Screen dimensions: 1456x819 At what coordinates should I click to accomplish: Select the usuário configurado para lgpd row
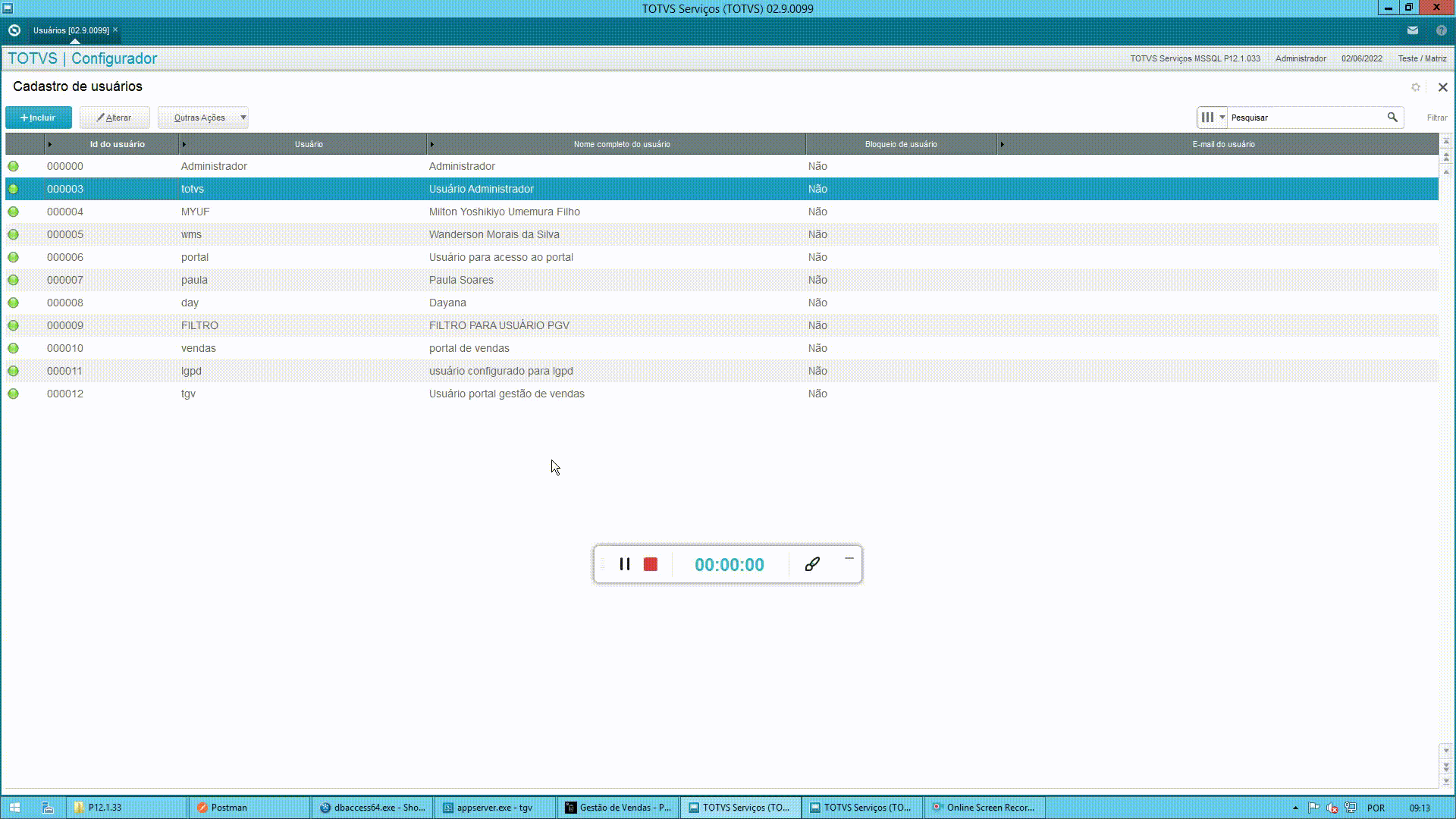click(721, 371)
